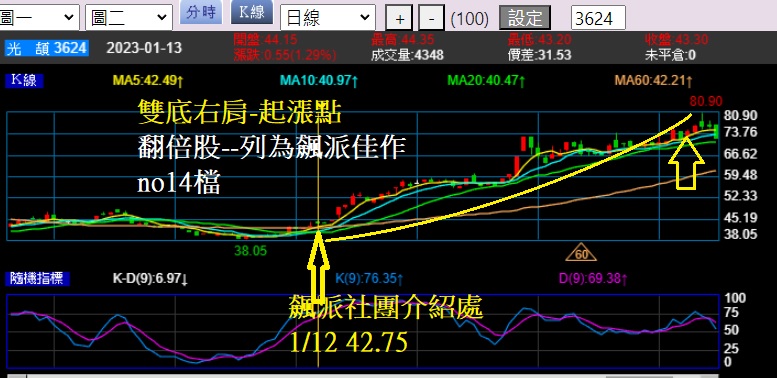Click the plus zoom-in button

[x=400, y=19]
